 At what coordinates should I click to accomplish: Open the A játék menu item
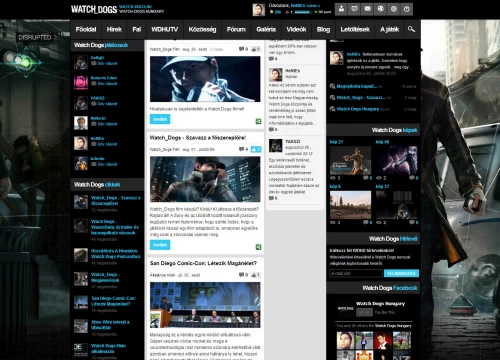coord(390,29)
